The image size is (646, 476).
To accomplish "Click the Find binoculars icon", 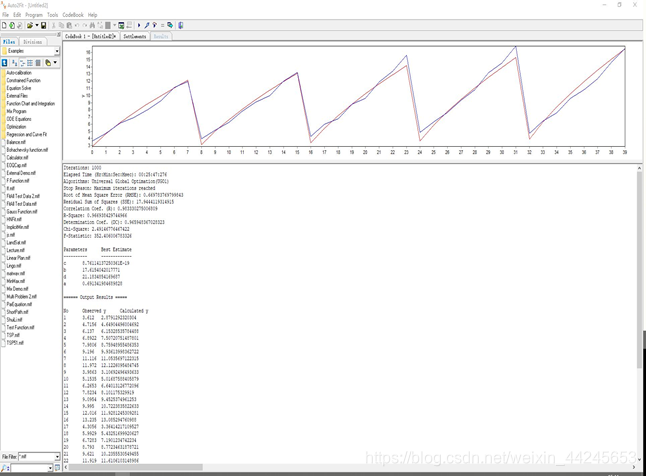I will coord(92,25).
